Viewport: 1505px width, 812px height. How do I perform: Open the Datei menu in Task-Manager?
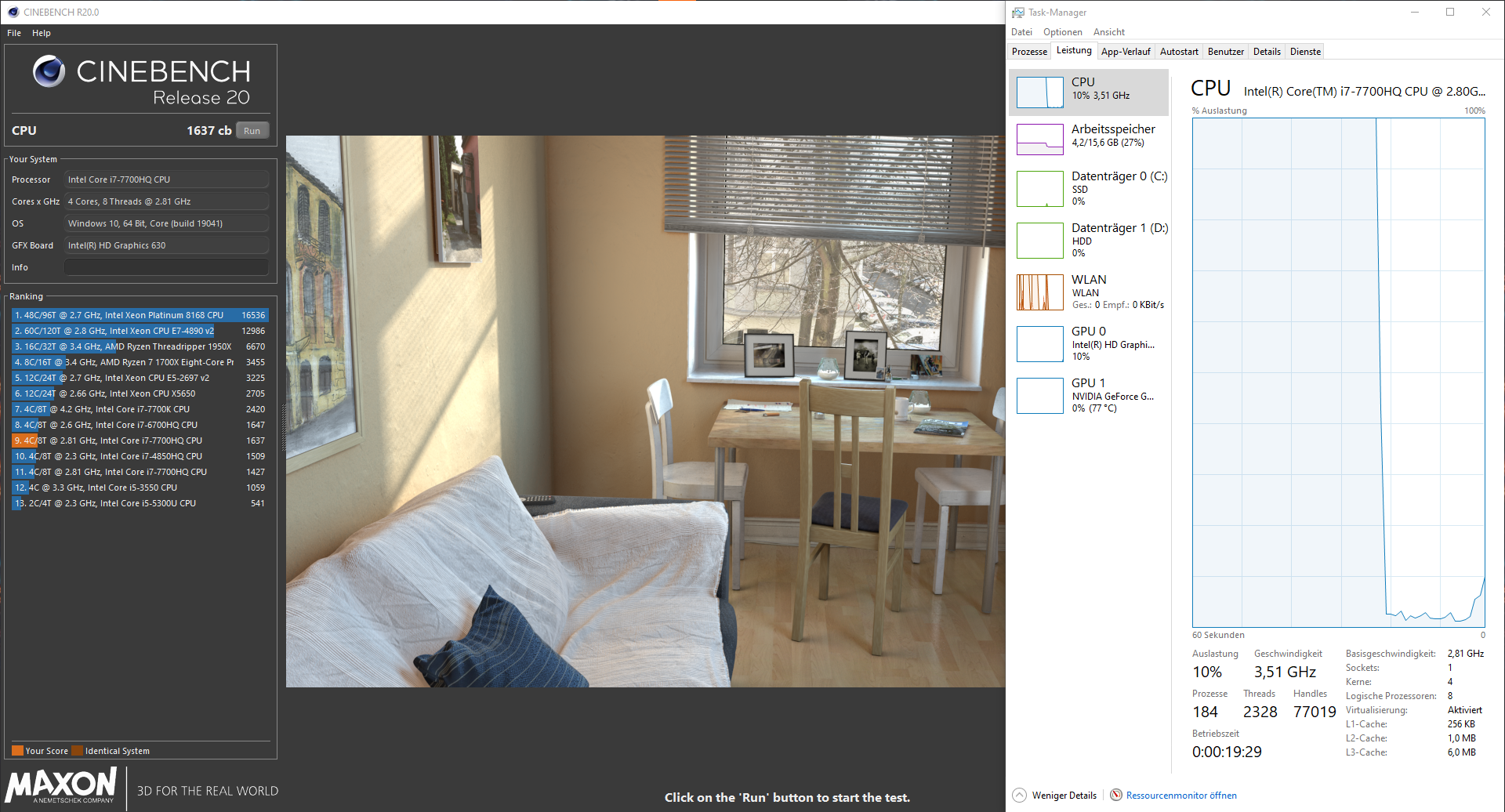point(1021,32)
